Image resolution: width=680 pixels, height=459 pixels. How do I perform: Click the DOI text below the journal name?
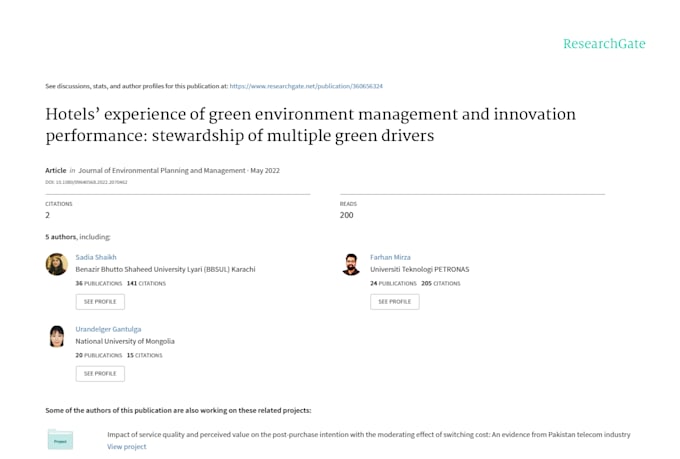click(86, 182)
